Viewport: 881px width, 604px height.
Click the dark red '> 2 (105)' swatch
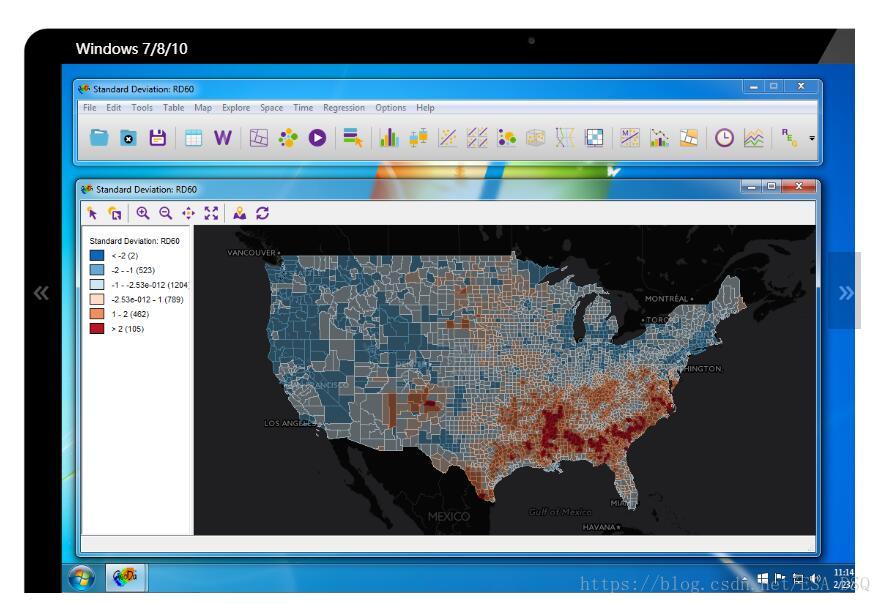[97, 329]
